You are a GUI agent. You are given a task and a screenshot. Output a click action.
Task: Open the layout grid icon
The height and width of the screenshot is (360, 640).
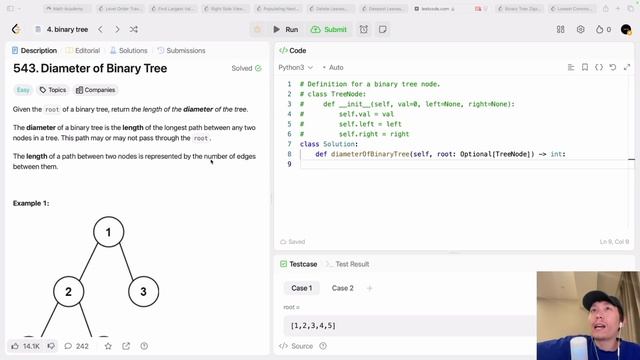tap(560, 29)
